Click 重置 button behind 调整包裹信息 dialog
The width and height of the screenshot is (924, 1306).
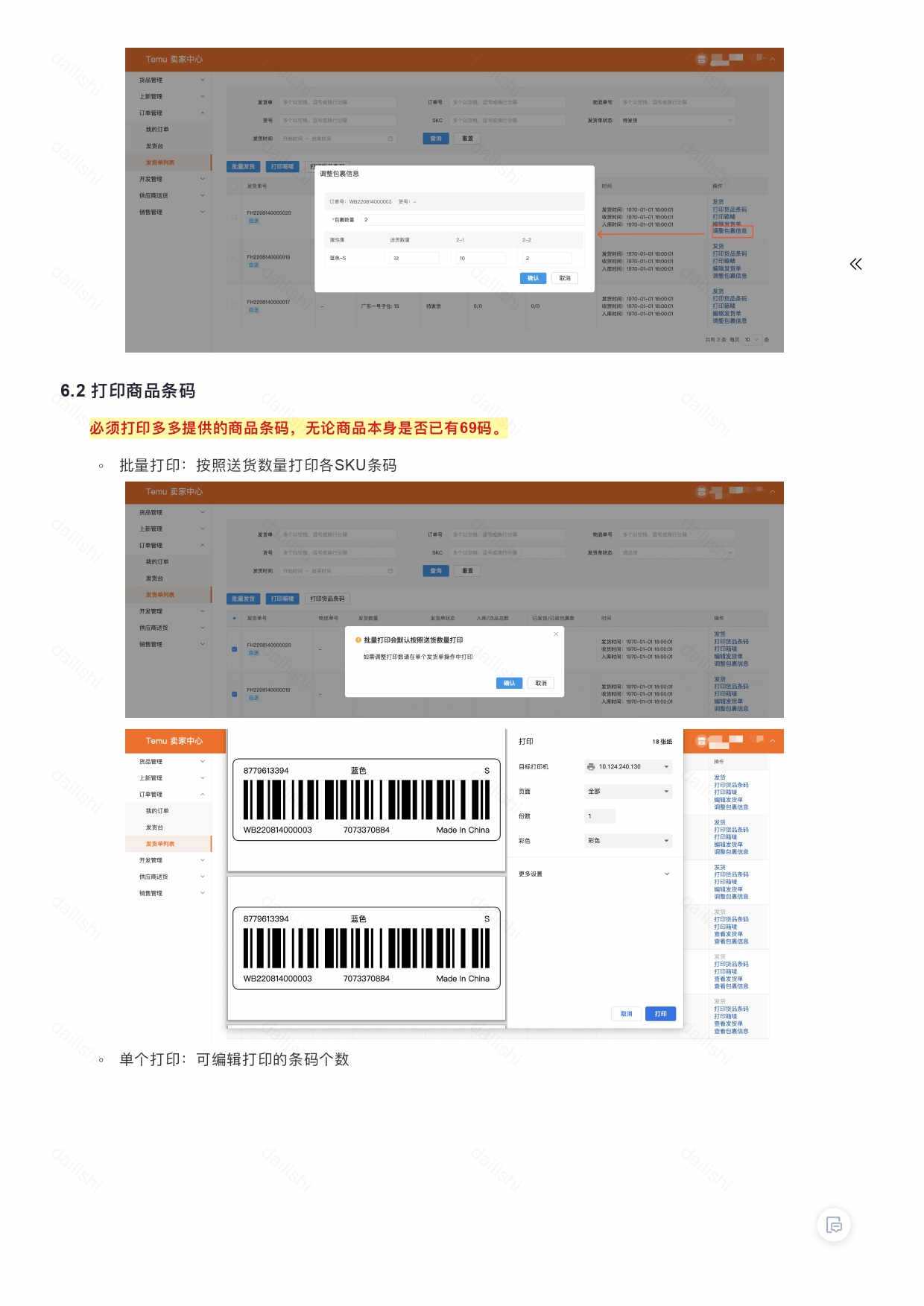click(x=467, y=139)
